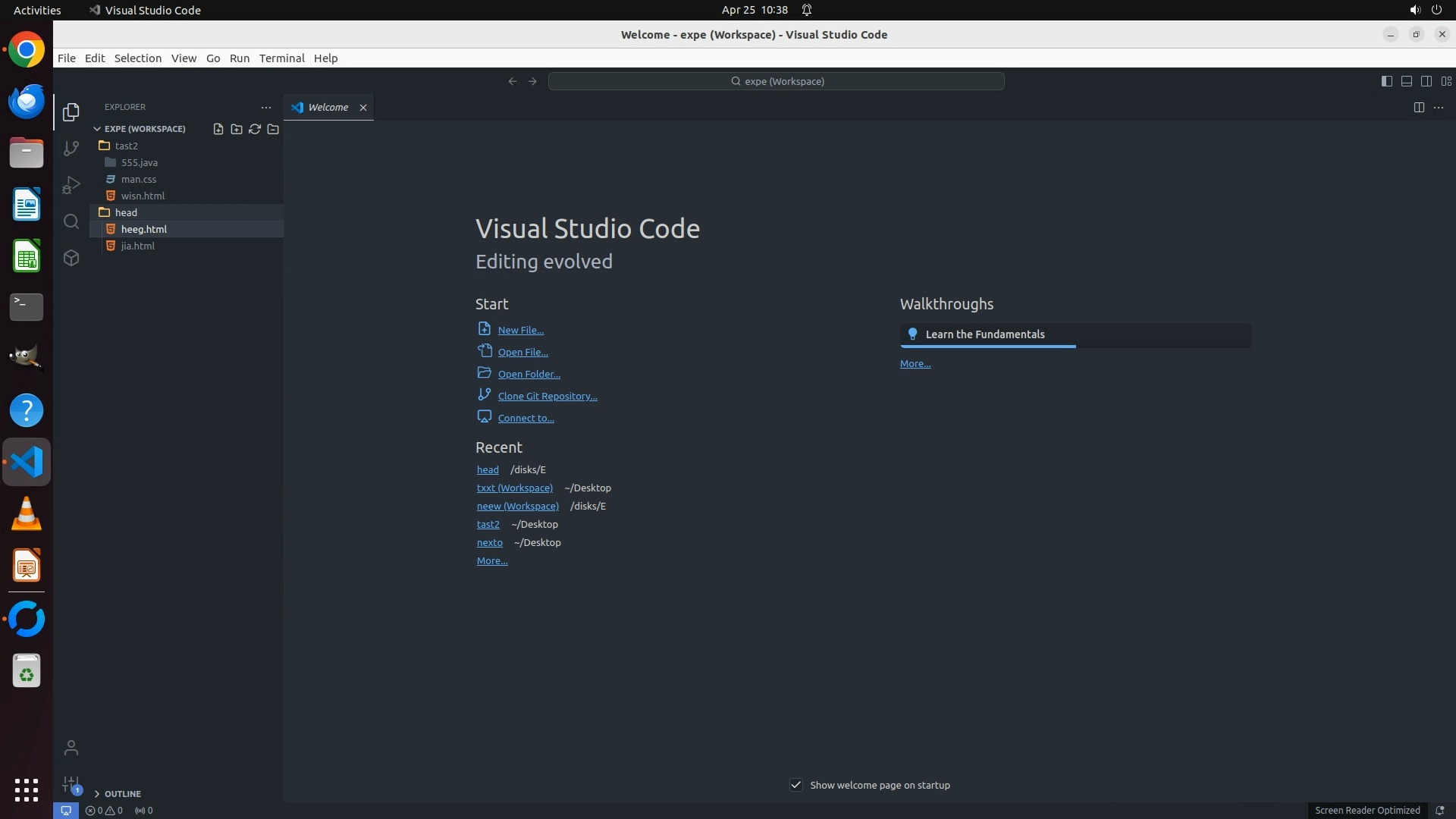Image resolution: width=1456 pixels, height=819 pixels.
Task: Open the Terminal menu
Action: 281,58
